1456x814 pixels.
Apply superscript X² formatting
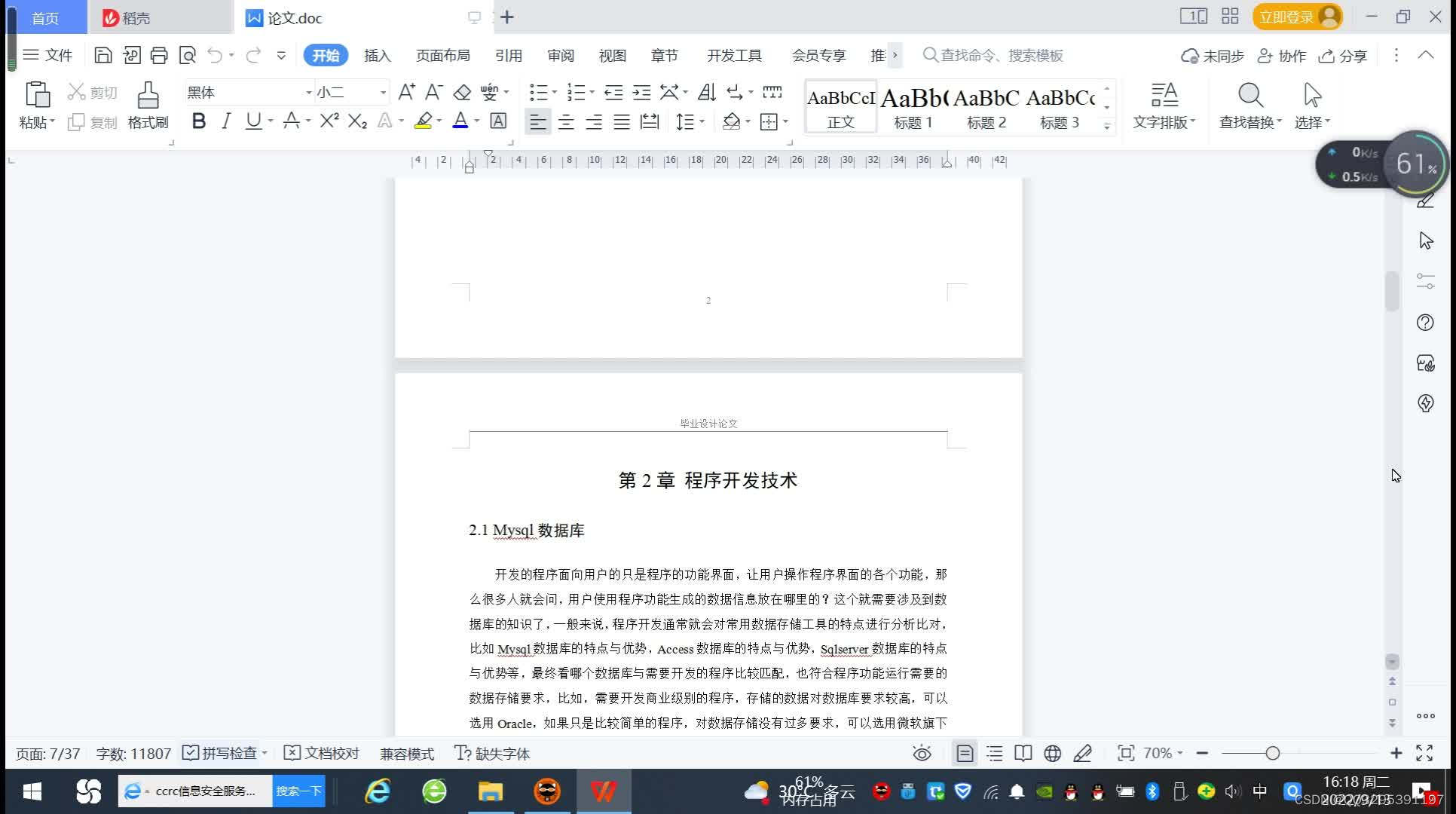coord(329,121)
